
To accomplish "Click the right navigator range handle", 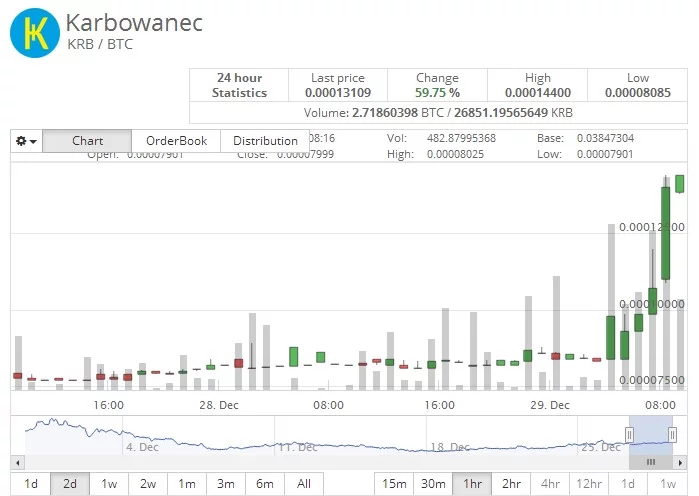I will click(x=672, y=435).
